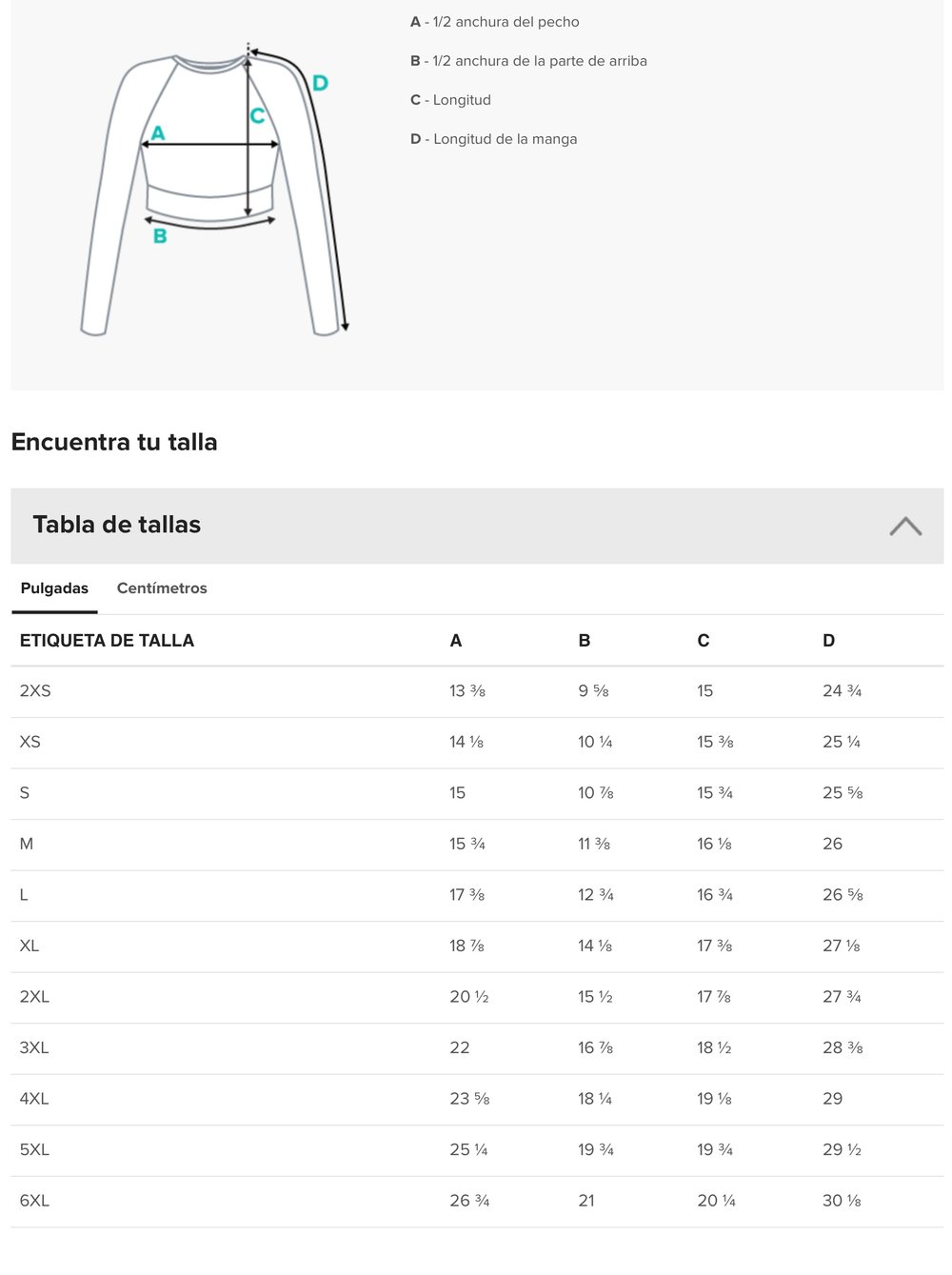
Task: Select the M size row label
Action: pos(27,844)
